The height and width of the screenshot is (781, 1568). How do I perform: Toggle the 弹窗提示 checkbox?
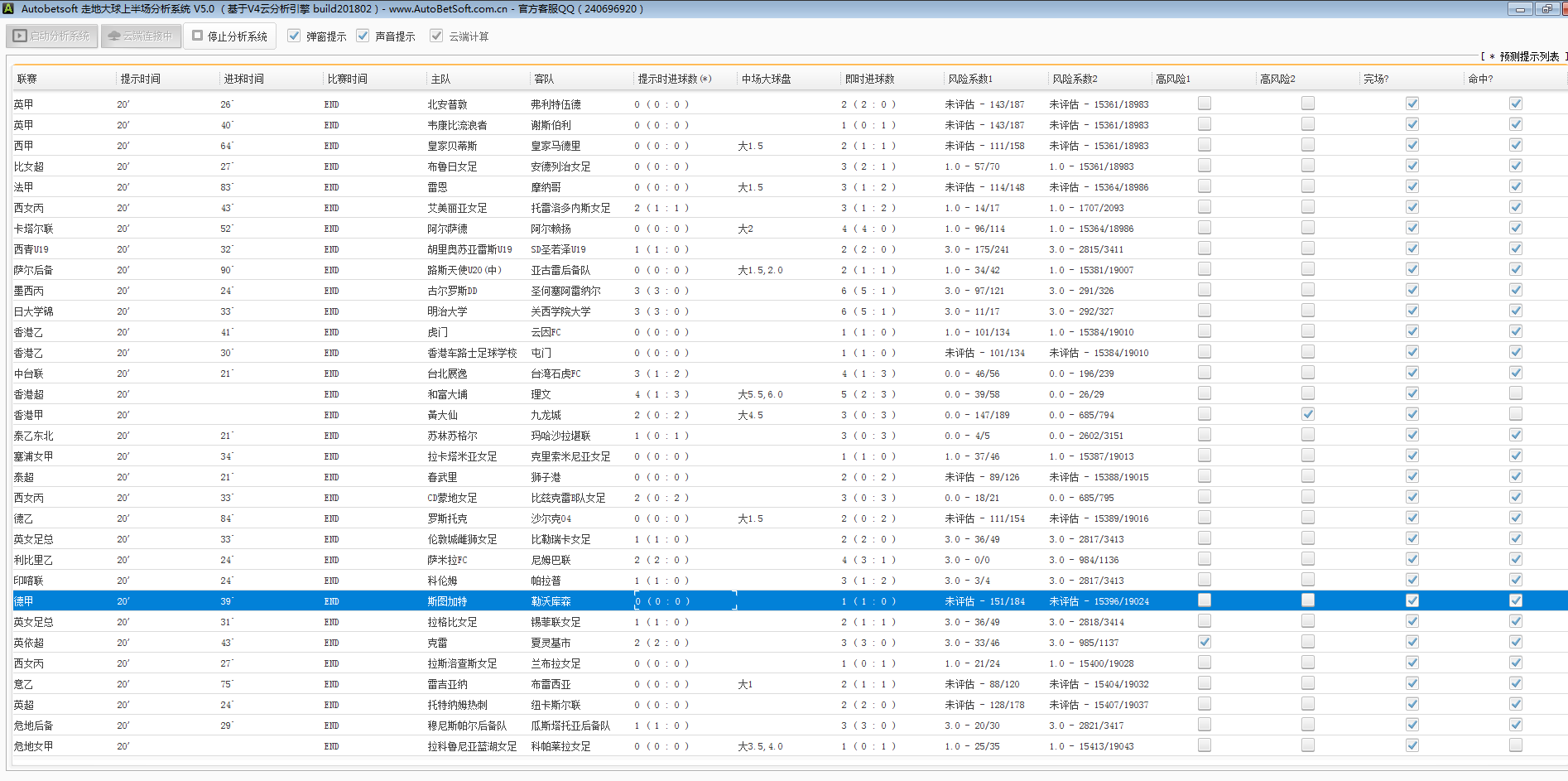(294, 36)
